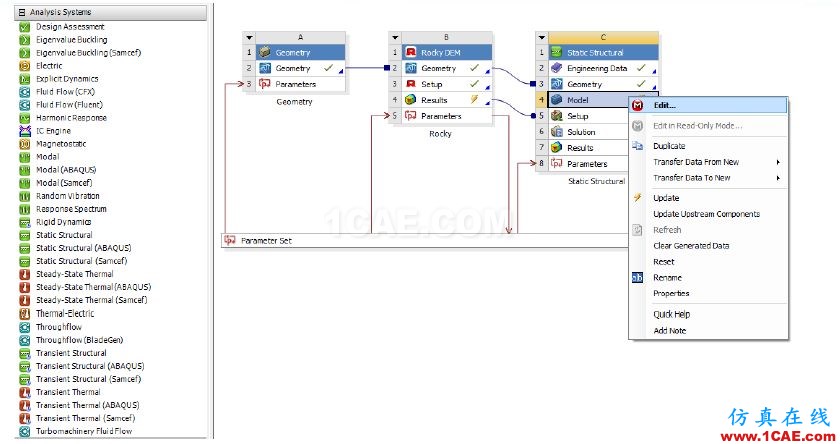Open system B header dropdown arrow
This screenshot has width=840, height=444.
(x=395, y=37)
